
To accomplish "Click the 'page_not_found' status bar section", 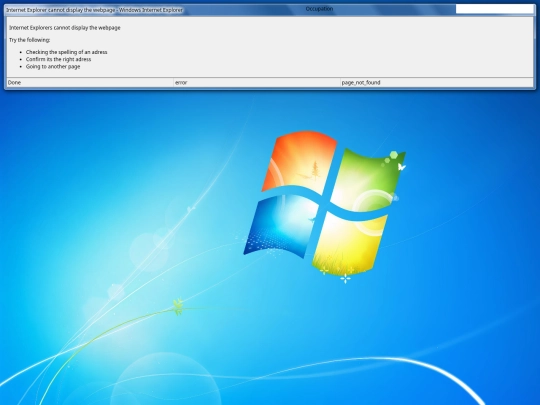I will 437,83.
